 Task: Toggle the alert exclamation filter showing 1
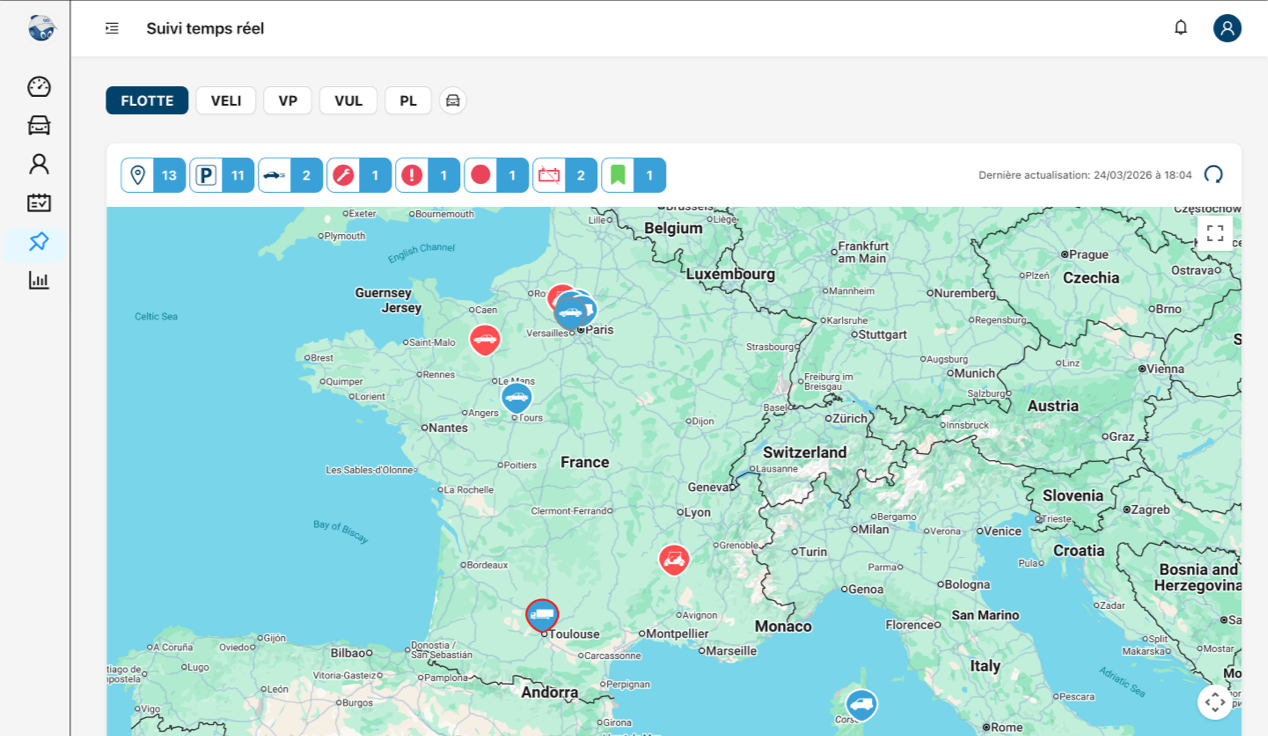[427, 175]
